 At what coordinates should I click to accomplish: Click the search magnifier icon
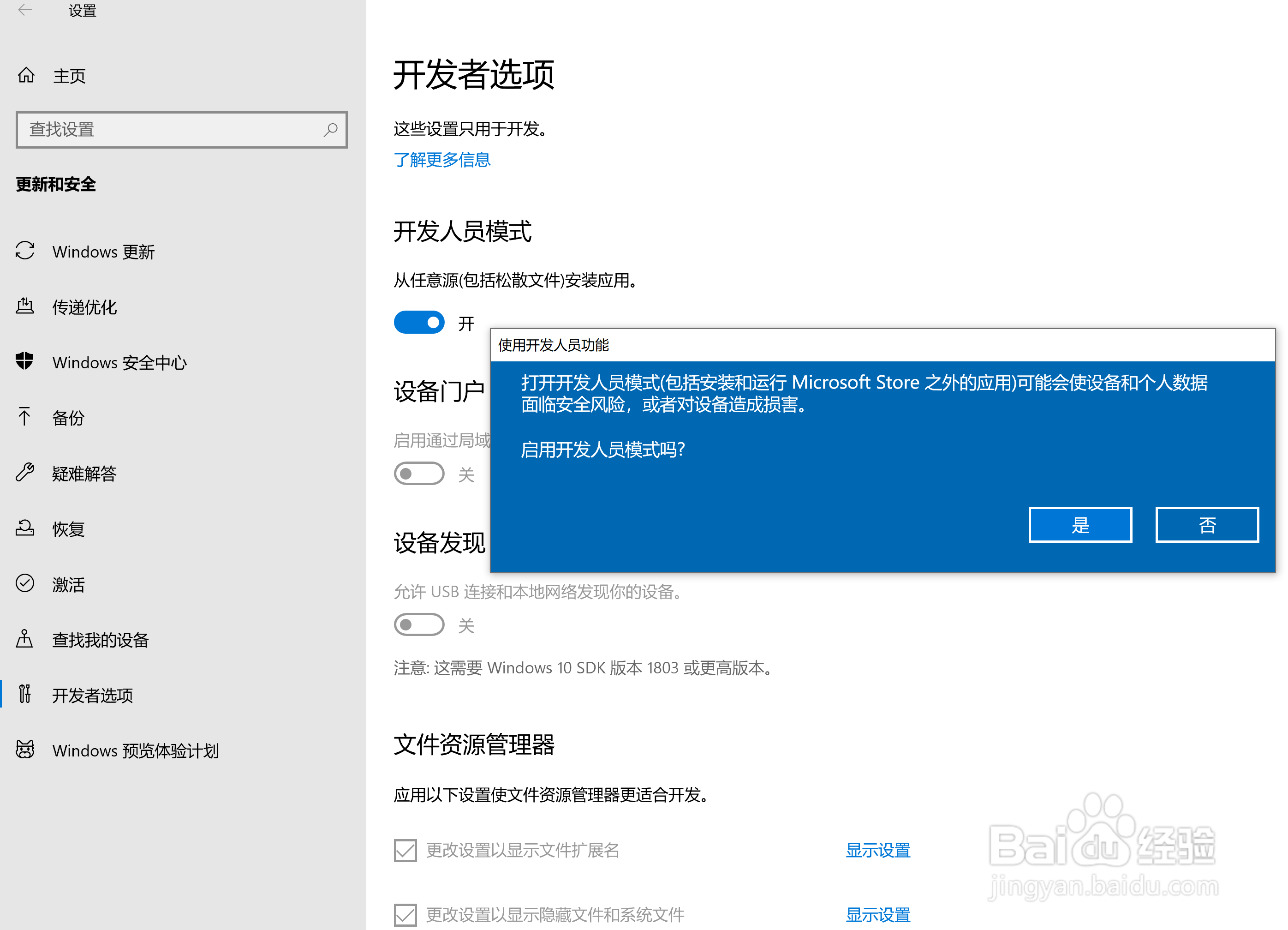click(330, 130)
